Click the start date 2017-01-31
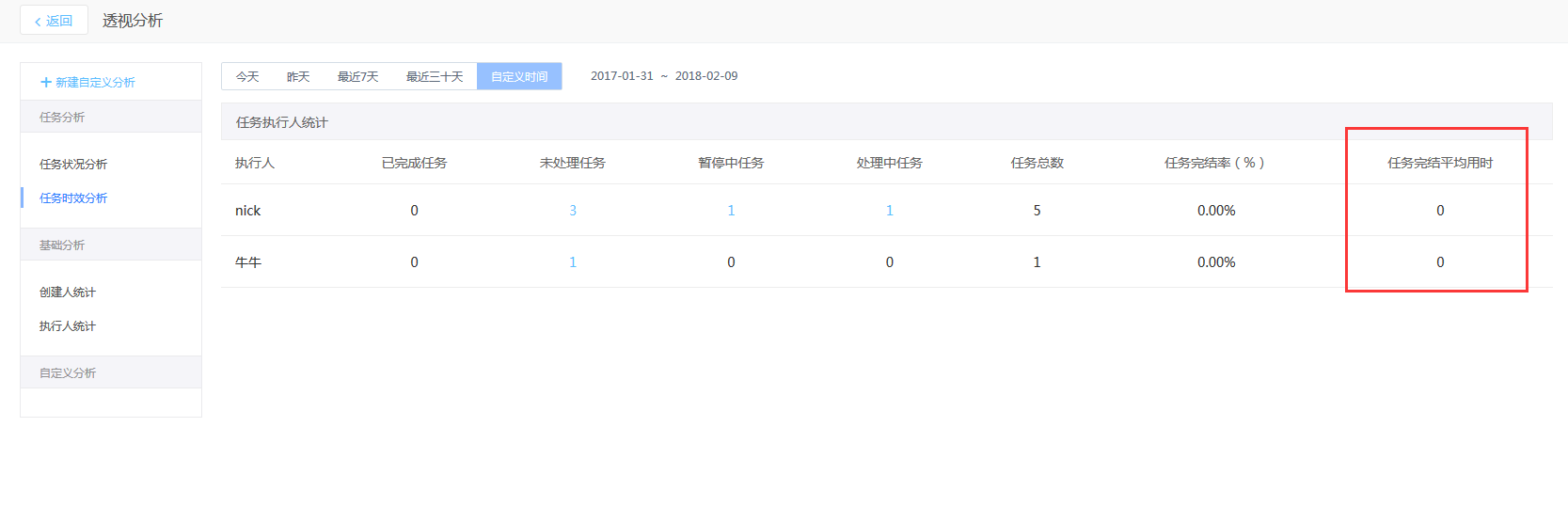The height and width of the screenshot is (522, 1568). pyautogui.click(x=622, y=76)
